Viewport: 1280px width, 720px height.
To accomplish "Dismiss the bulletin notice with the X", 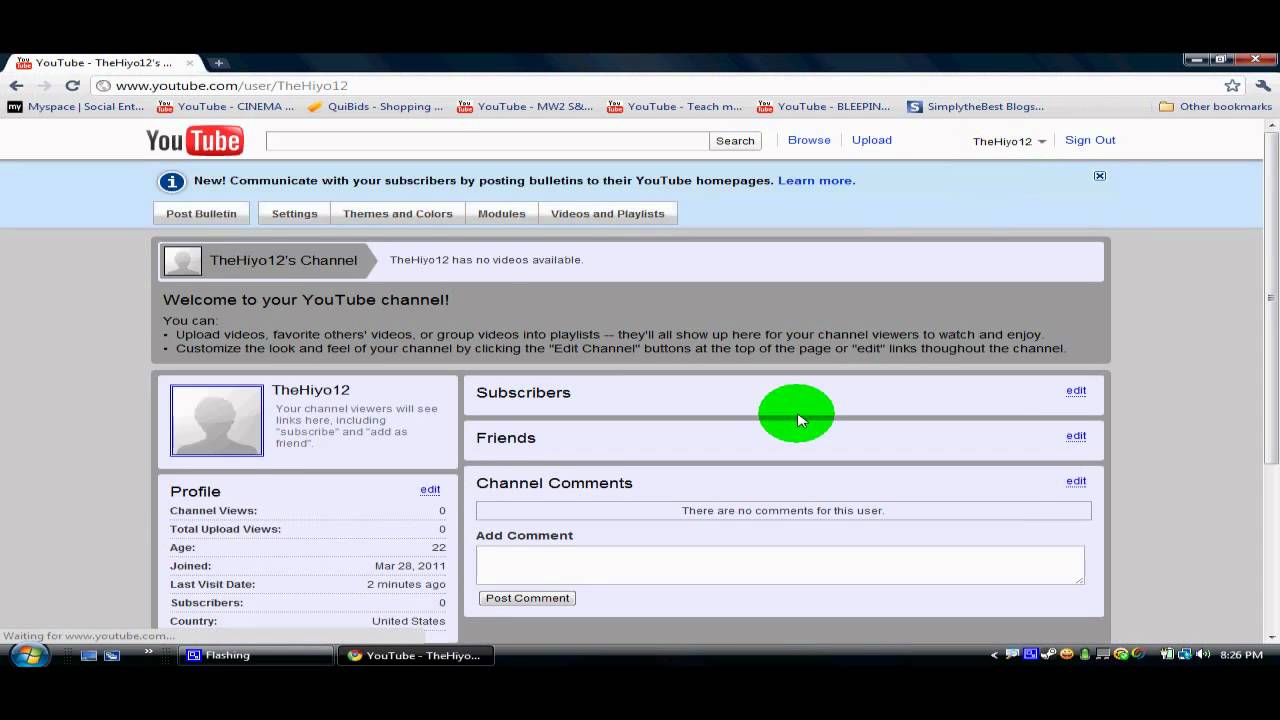I will pos(1100,176).
